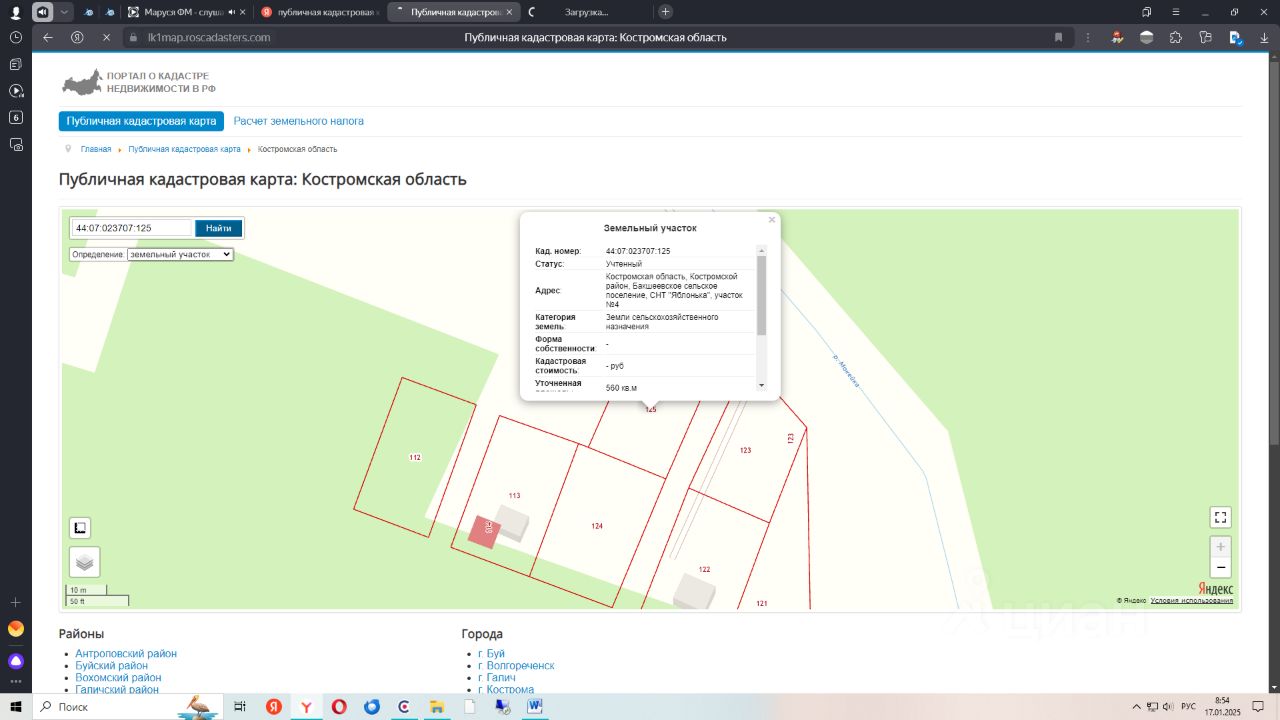Open the Вохомский район link
1280x720 pixels.
(118, 678)
